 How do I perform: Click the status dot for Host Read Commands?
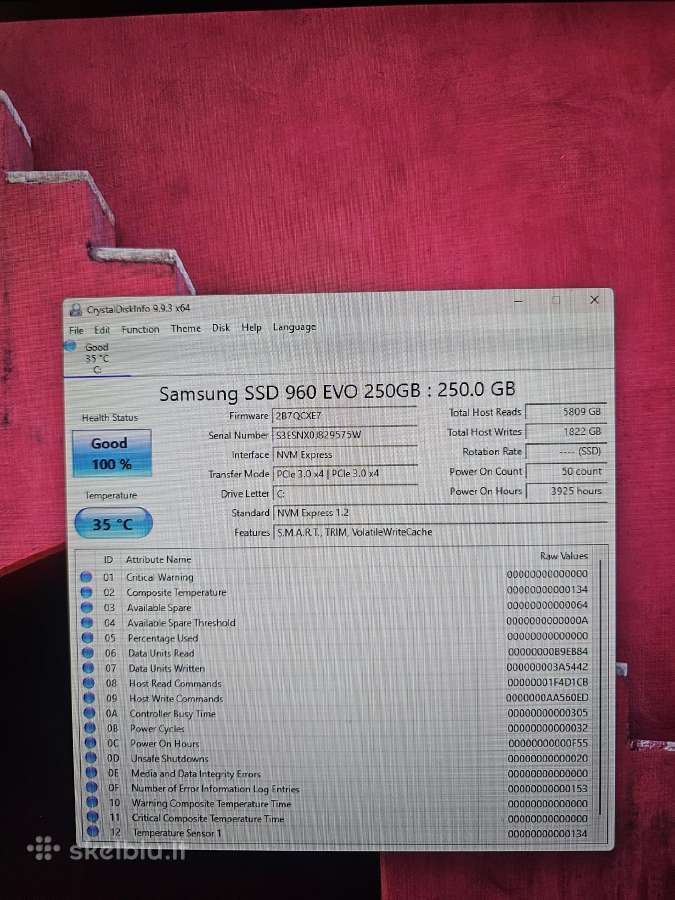pyautogui.click(x=88, y=682)
